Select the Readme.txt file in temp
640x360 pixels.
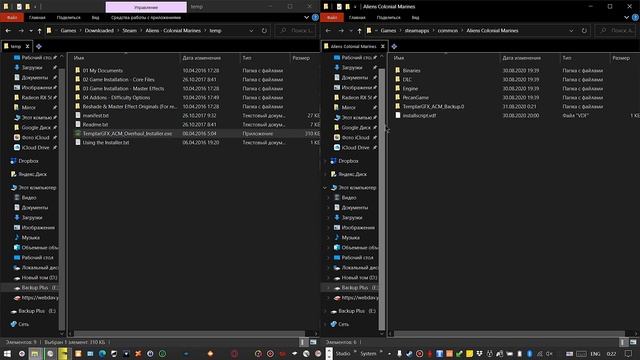[95, 124]
